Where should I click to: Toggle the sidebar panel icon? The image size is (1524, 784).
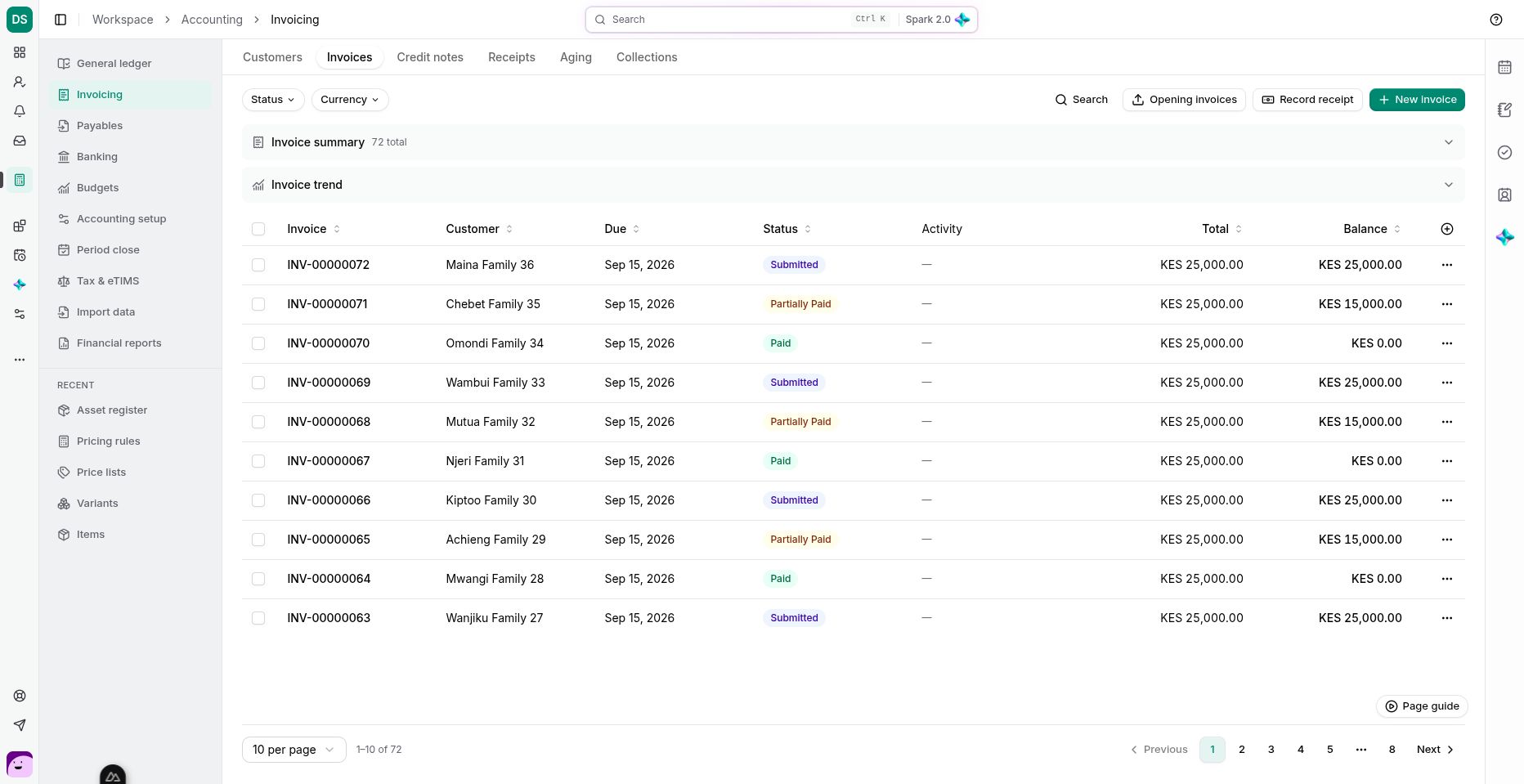click(x=61, y=20)
